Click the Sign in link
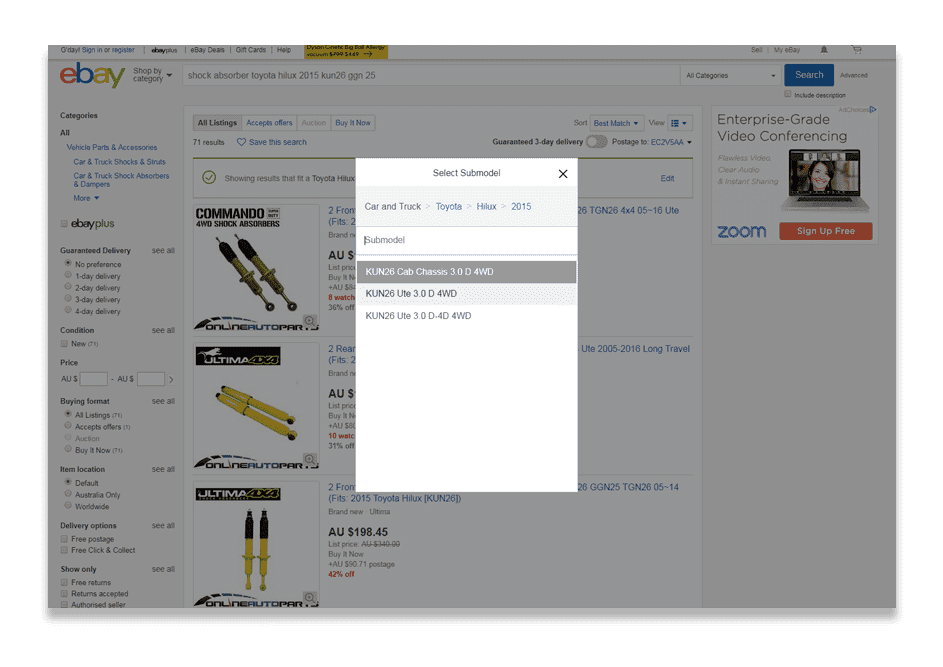 point(92,50)
